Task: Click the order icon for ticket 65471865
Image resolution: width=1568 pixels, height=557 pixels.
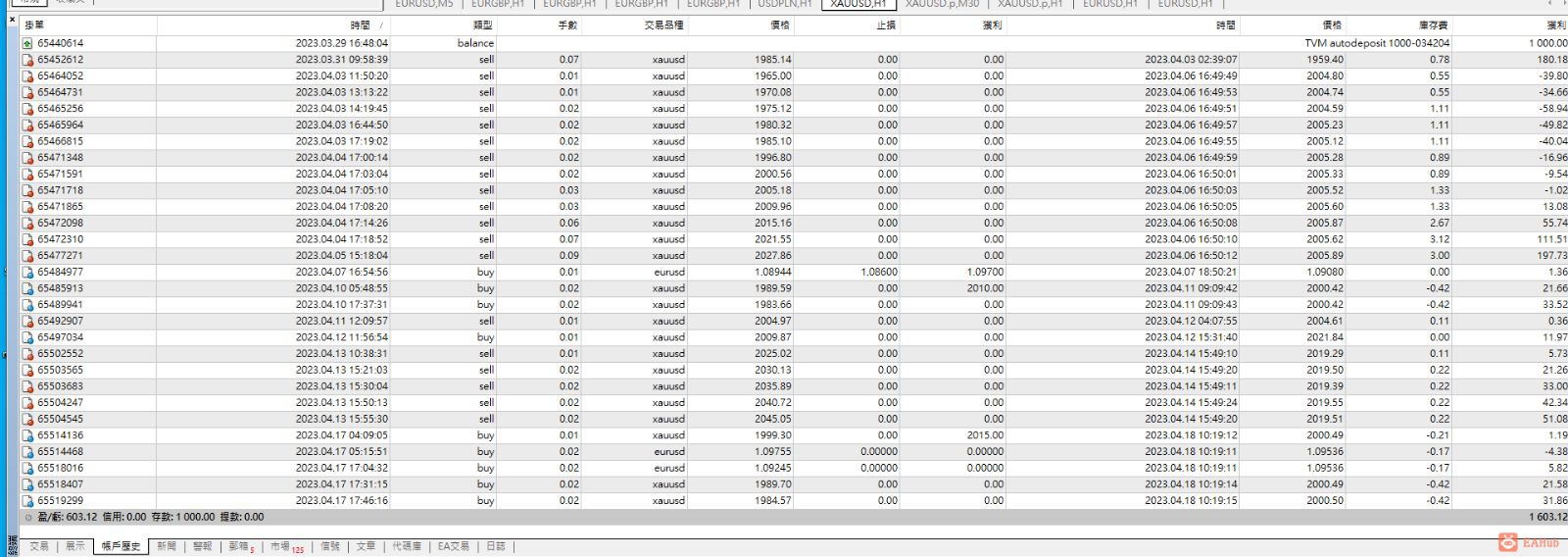Action: (x=28, y=207)
